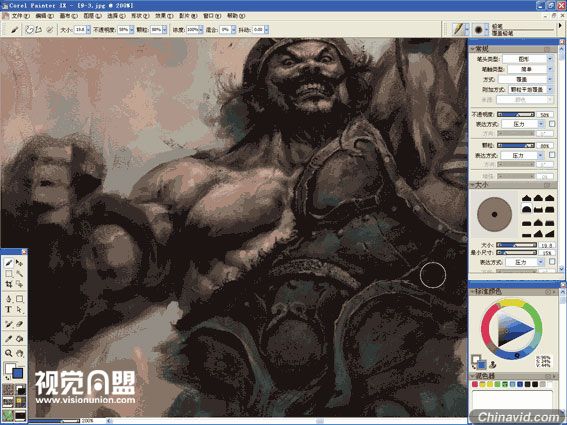The width and height of the screenshot is (567, 425).
Task: Open the paper texture selector
Action: pyautogui.click(x=8, y=390)
